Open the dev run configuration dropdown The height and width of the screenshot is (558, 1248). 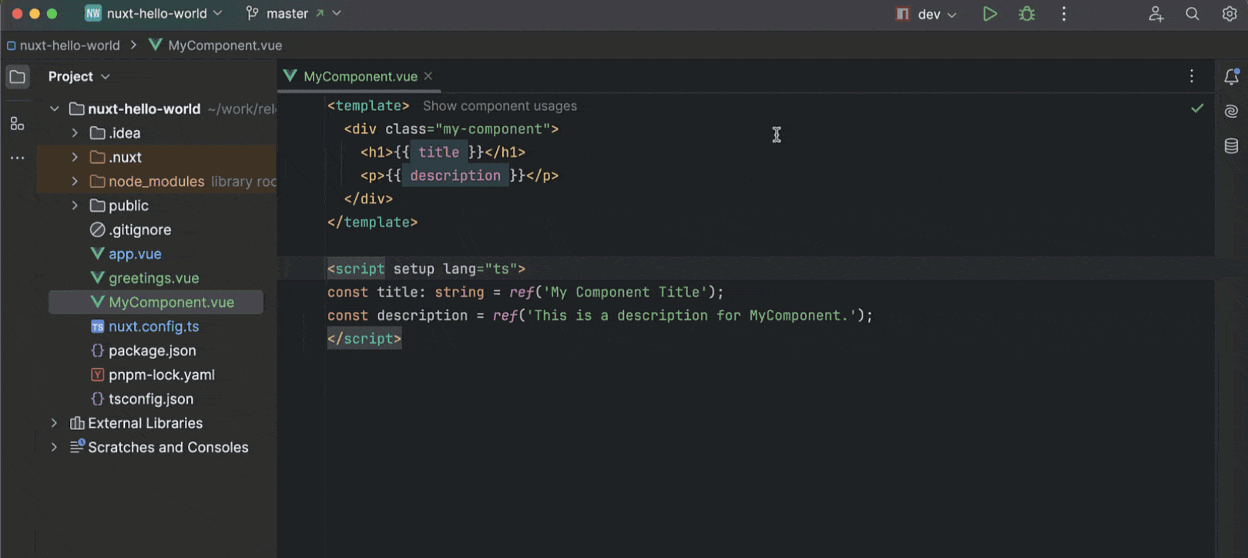[x=927, y=14]
